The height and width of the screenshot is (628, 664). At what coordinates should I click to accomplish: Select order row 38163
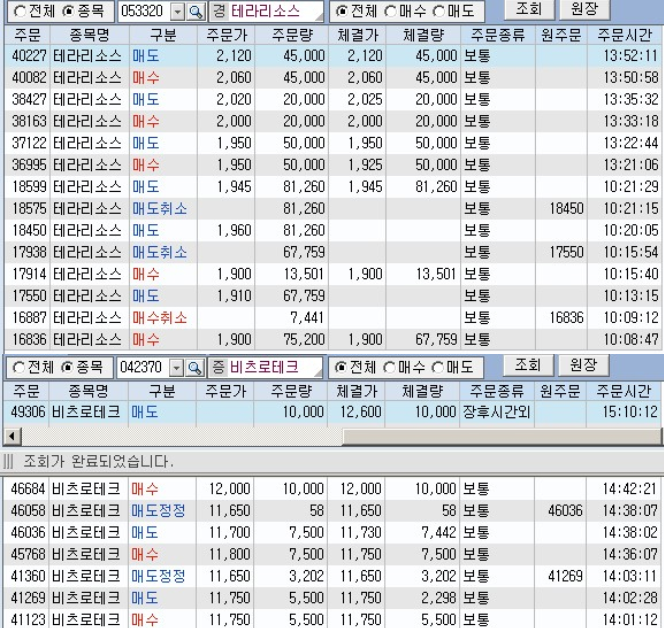[x=333, y=122]
